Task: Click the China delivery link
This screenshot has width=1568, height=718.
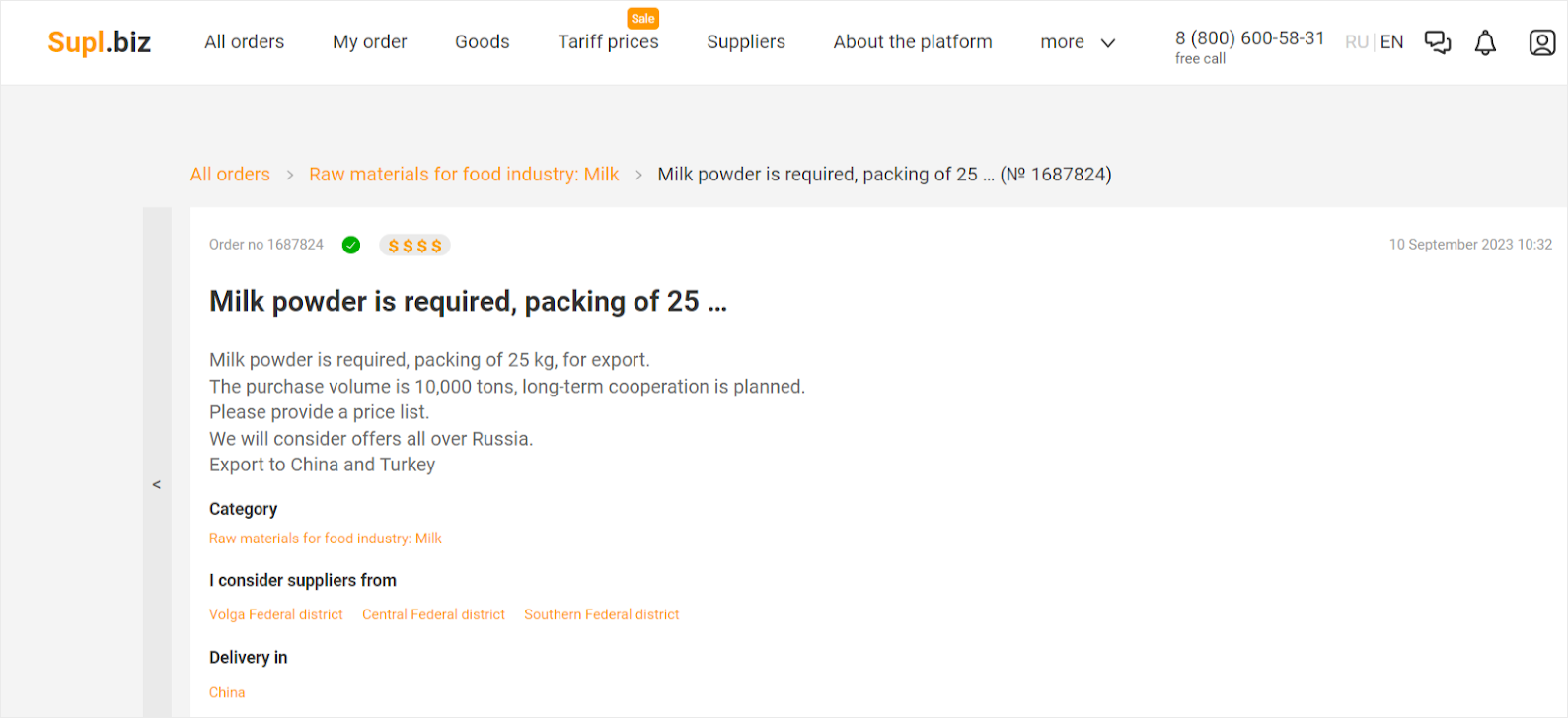Action: (x=227, y=692)
